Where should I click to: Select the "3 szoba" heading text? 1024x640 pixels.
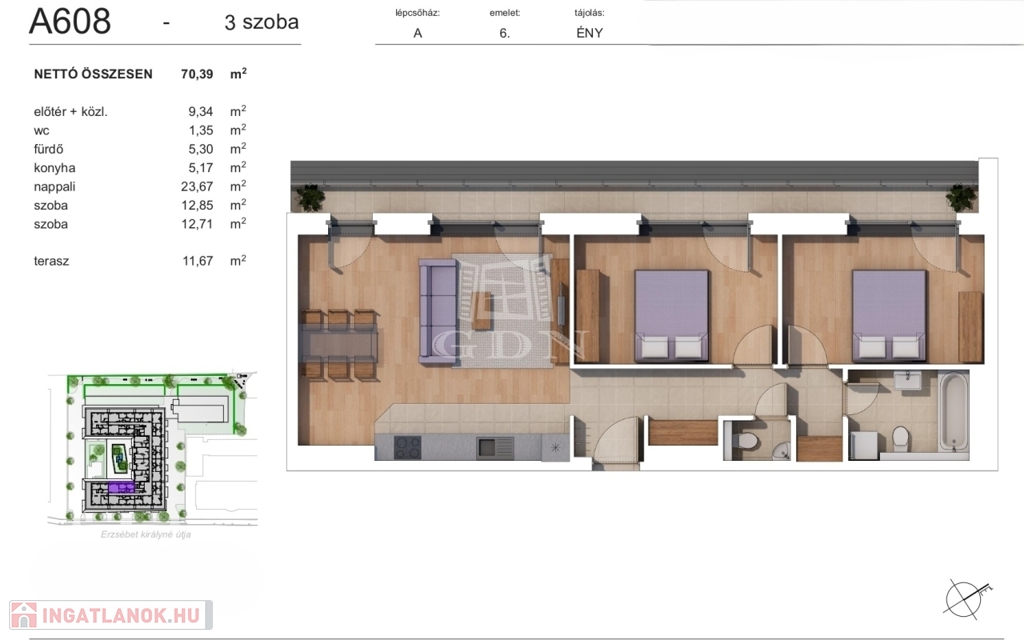click(262, 23)
